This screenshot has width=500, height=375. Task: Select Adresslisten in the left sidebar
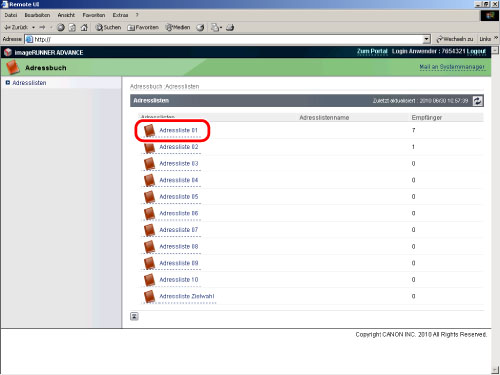pyautogui.click(x=29, y=83)
